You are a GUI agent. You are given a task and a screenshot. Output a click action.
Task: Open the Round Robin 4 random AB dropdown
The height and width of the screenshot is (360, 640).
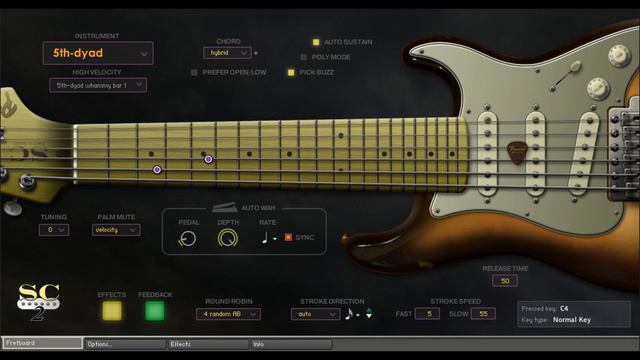[x=228, y=314]
